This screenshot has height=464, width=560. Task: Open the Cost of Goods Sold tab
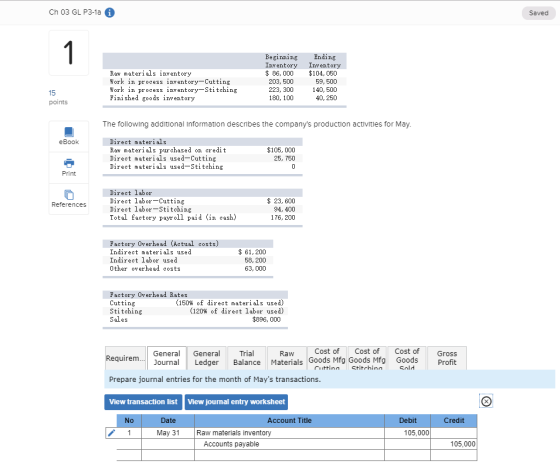[407, 358]
